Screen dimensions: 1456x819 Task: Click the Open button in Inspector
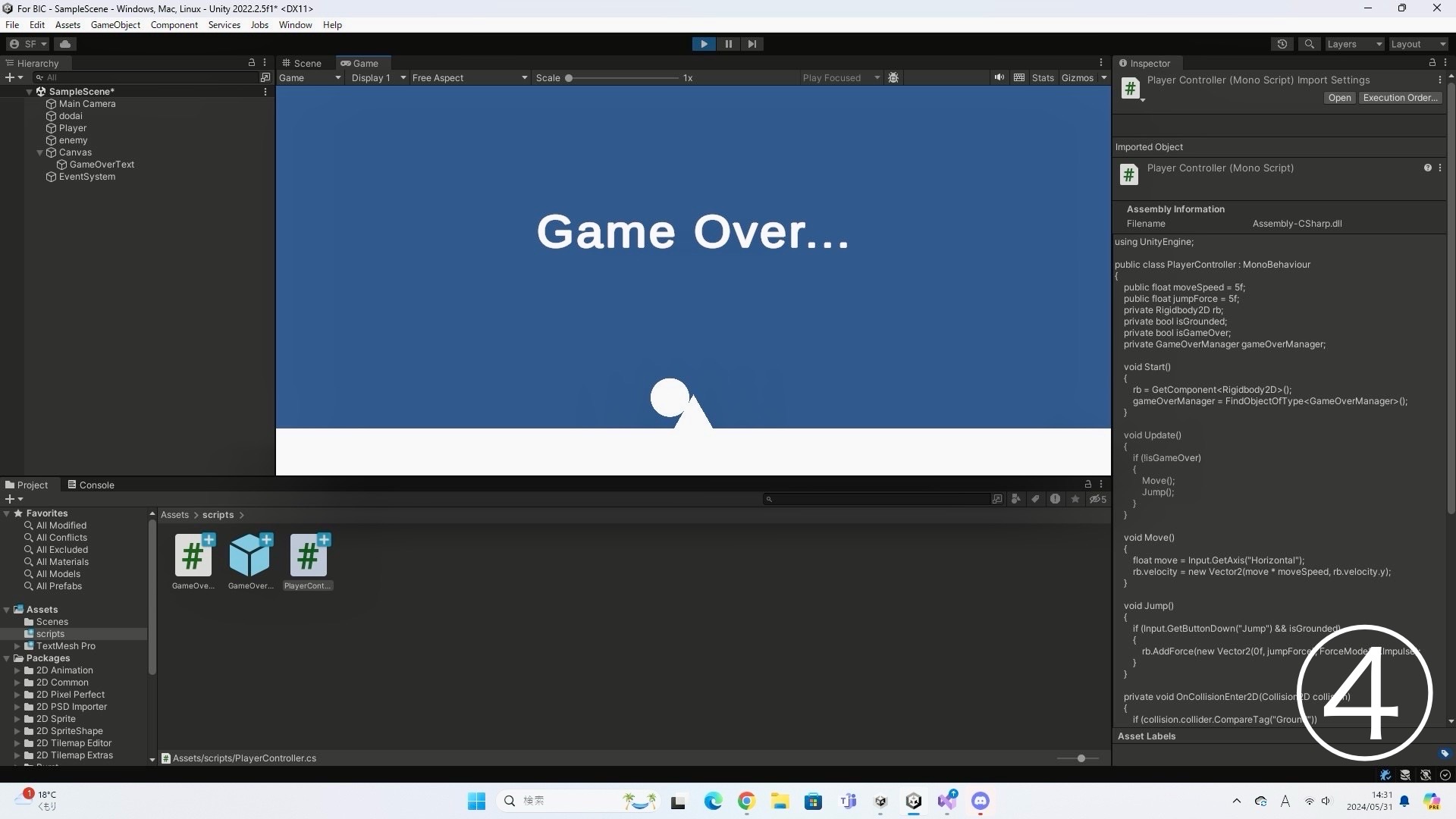pos(1339,98)
